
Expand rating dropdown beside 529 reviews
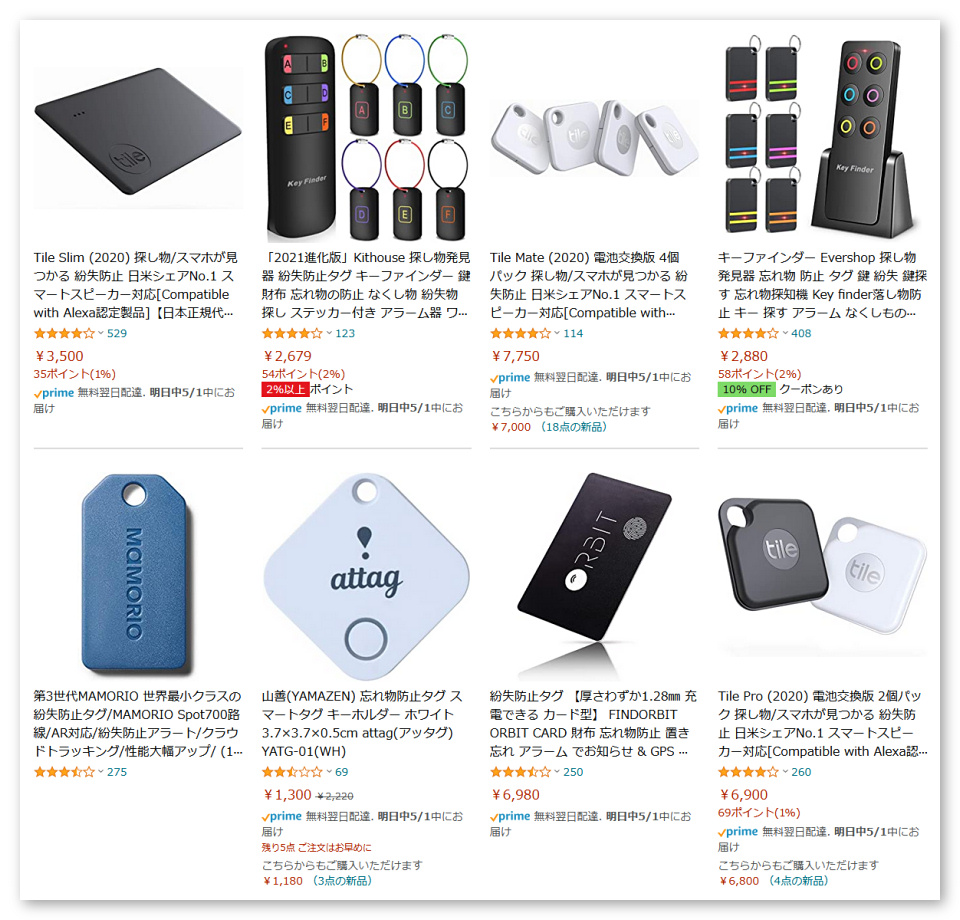click(x=101, y=333)
